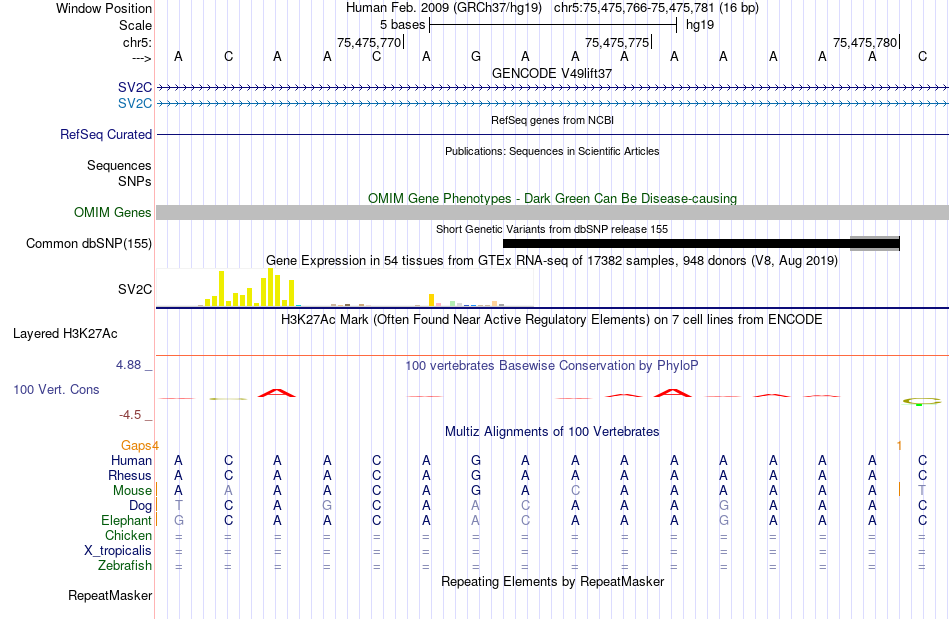
Task: Click the Mouse alignment row label
Action: point(132,491)
